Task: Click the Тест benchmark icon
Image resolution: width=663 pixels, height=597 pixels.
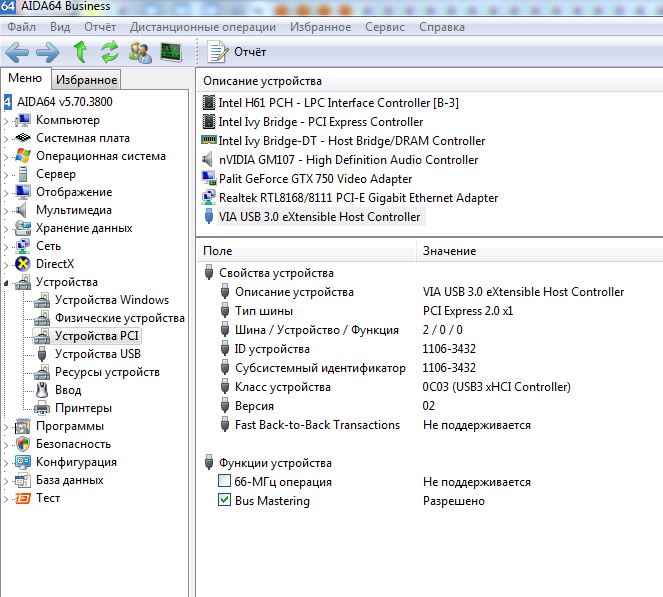Action: click(x=23, y=498)
